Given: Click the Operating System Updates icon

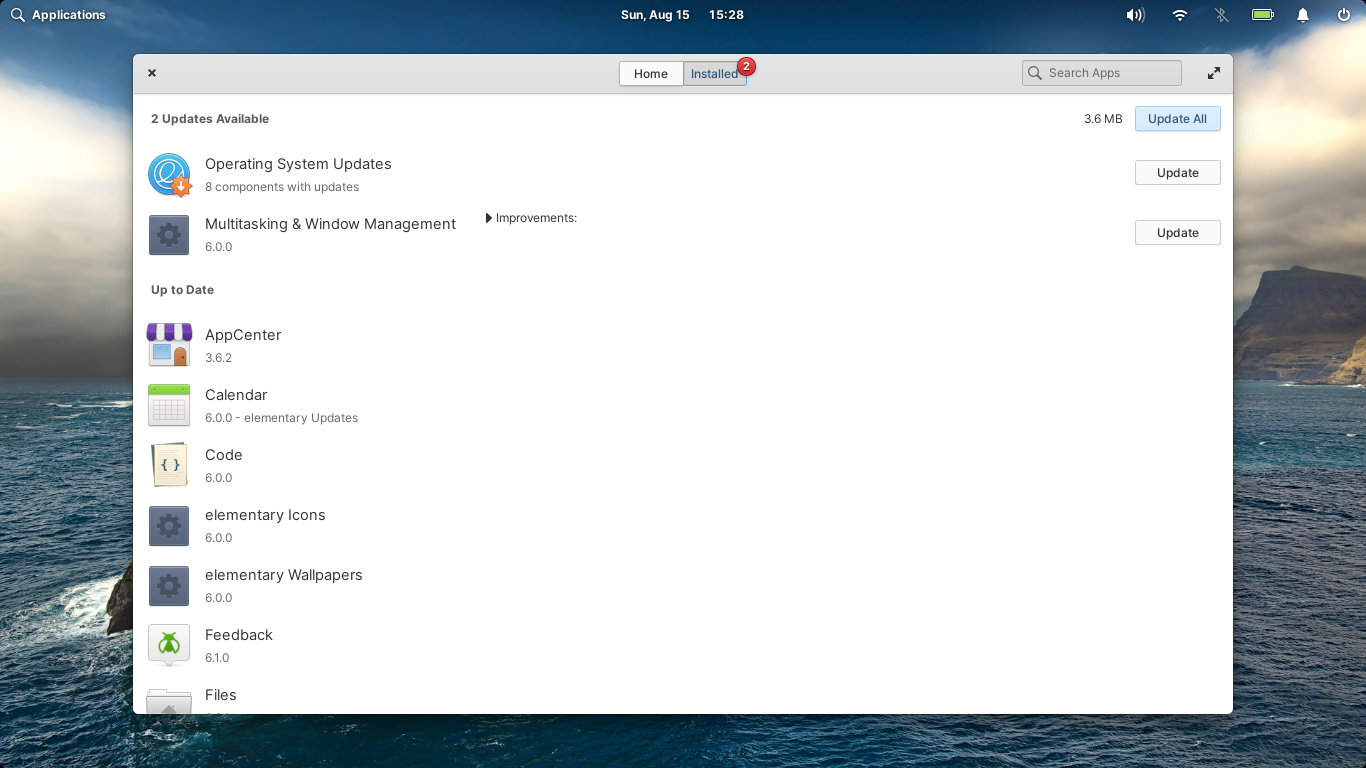Looking at the screenshot, I should pos(169,175).
